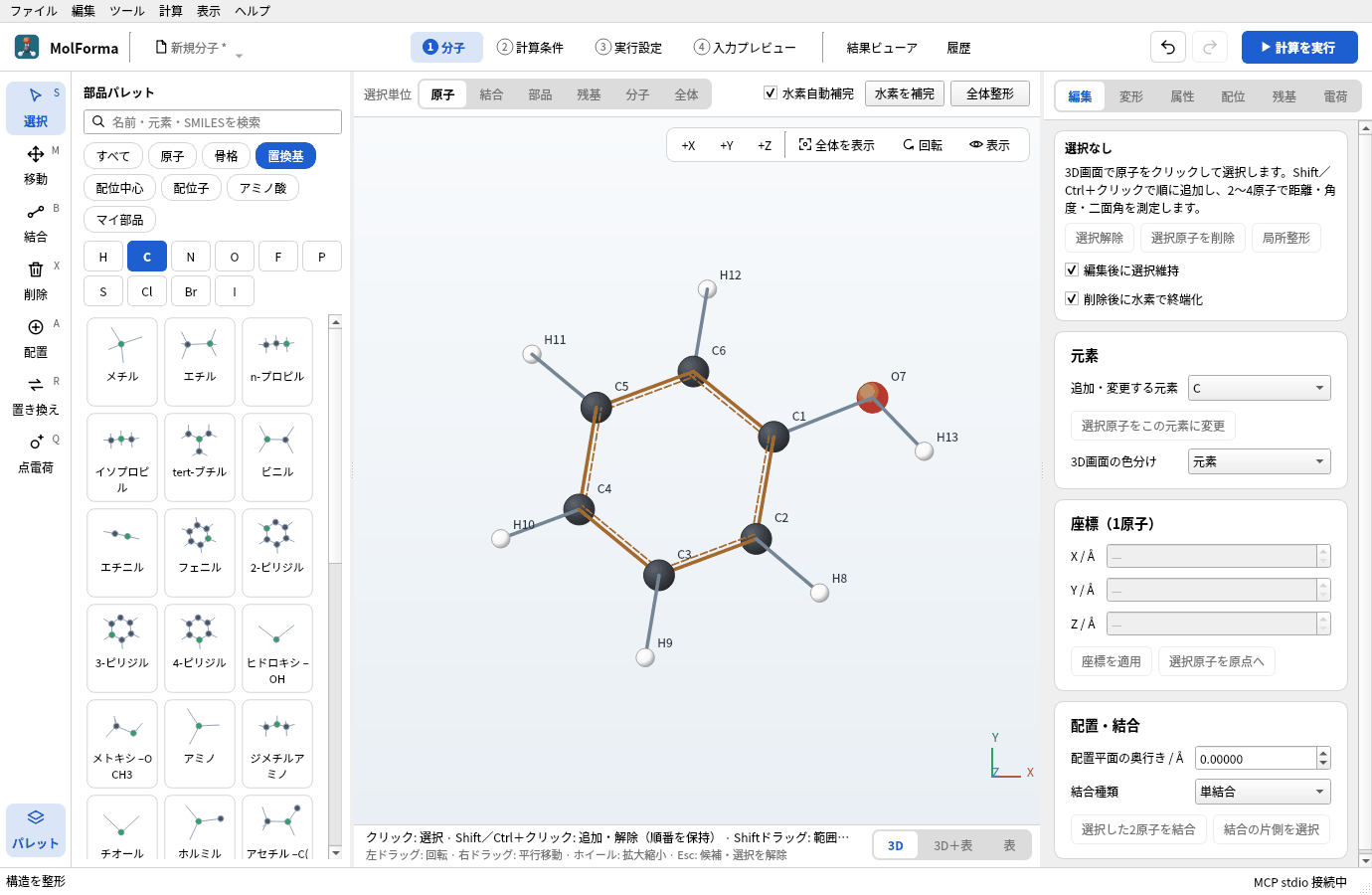The width and height of the screenshot is (1372, 895).
Task: Open the 3D画面の色分け dropdown
Action: (1260, 461)
